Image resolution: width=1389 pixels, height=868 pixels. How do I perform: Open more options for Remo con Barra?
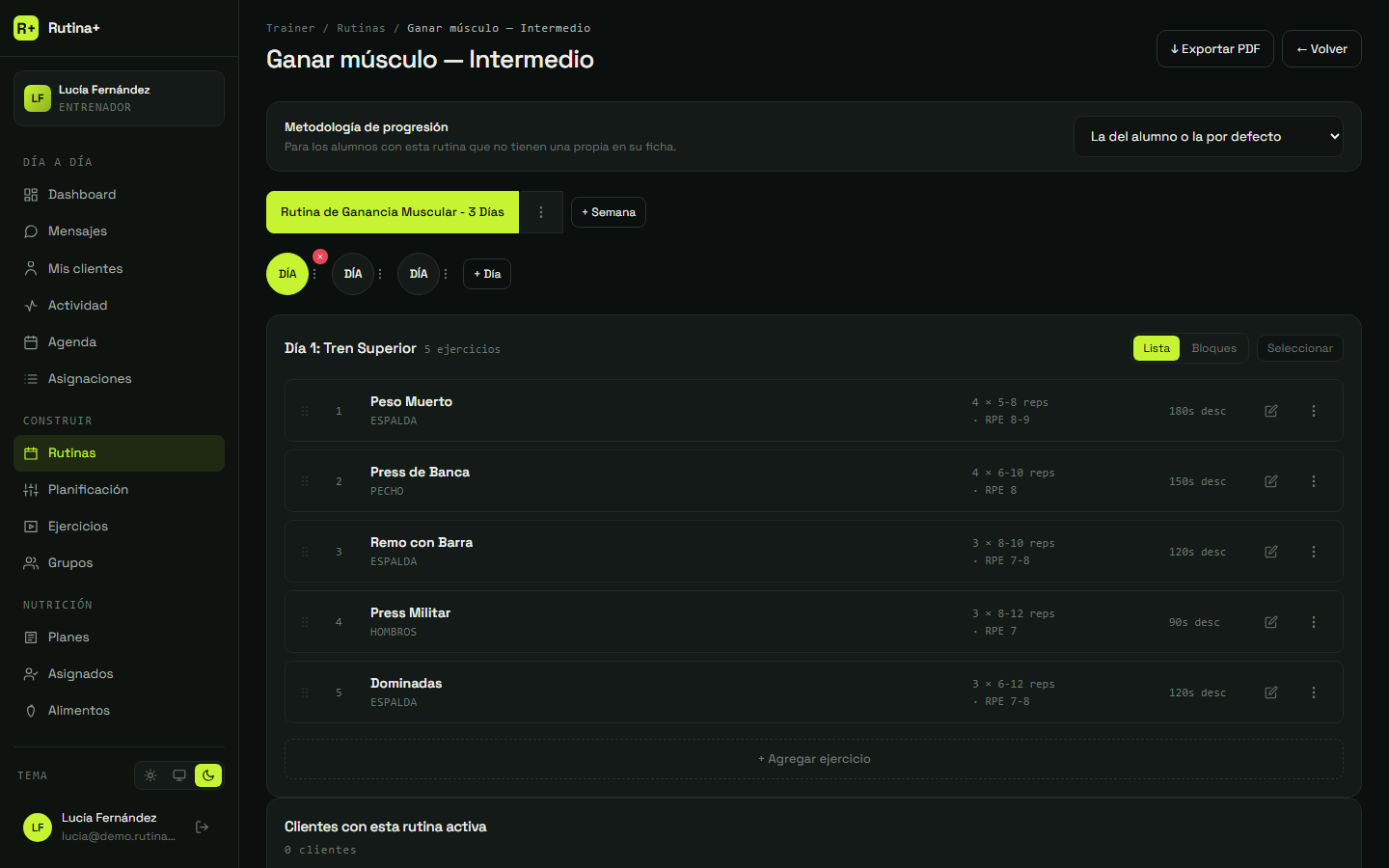pos(1314,552)
